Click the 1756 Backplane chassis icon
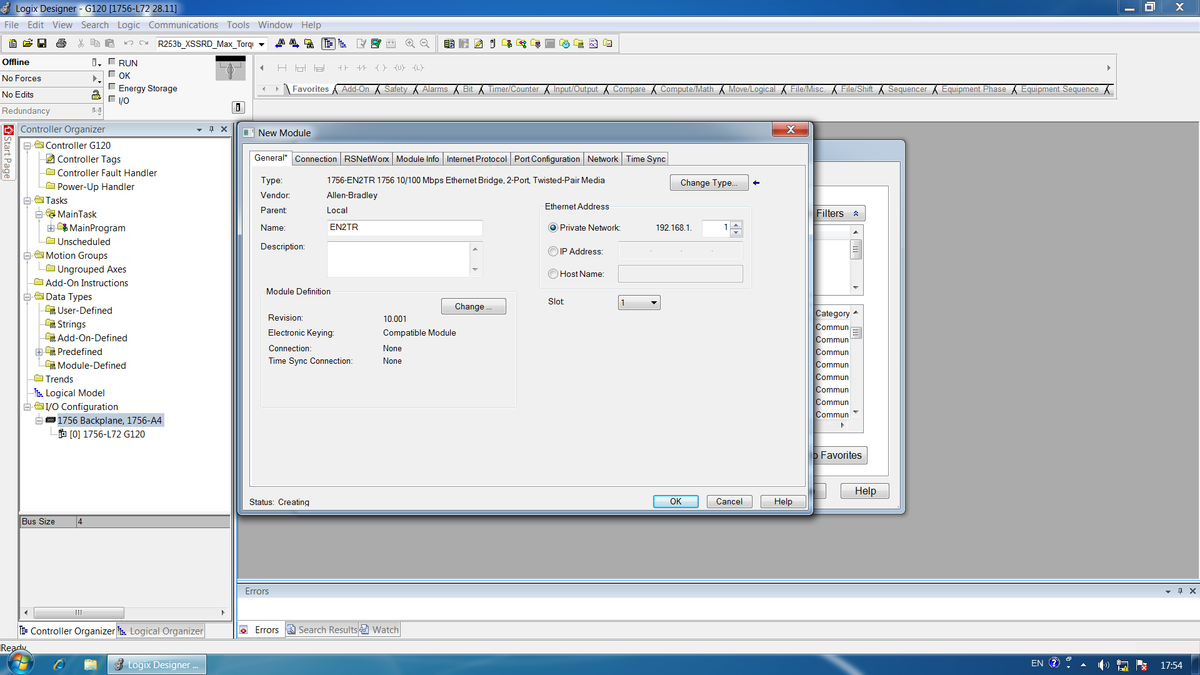1200x675 pixels. pos(50,421)
